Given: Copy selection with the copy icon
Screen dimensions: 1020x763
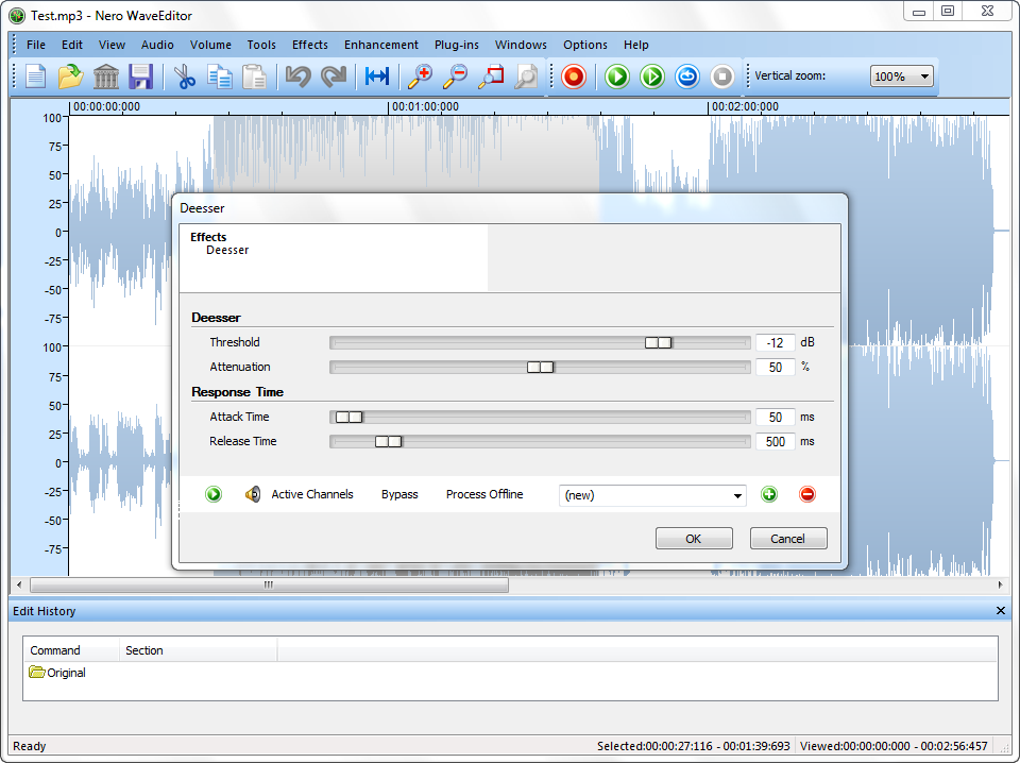Looking at the screenshot, I should coord(220,77).
